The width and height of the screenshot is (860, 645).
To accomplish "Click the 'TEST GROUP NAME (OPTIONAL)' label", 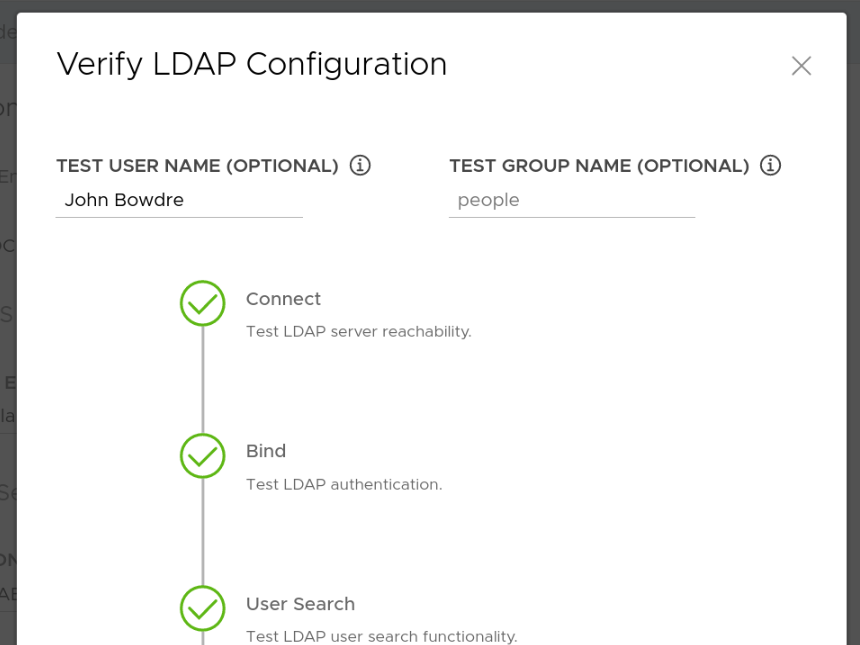I will (599, 166).
